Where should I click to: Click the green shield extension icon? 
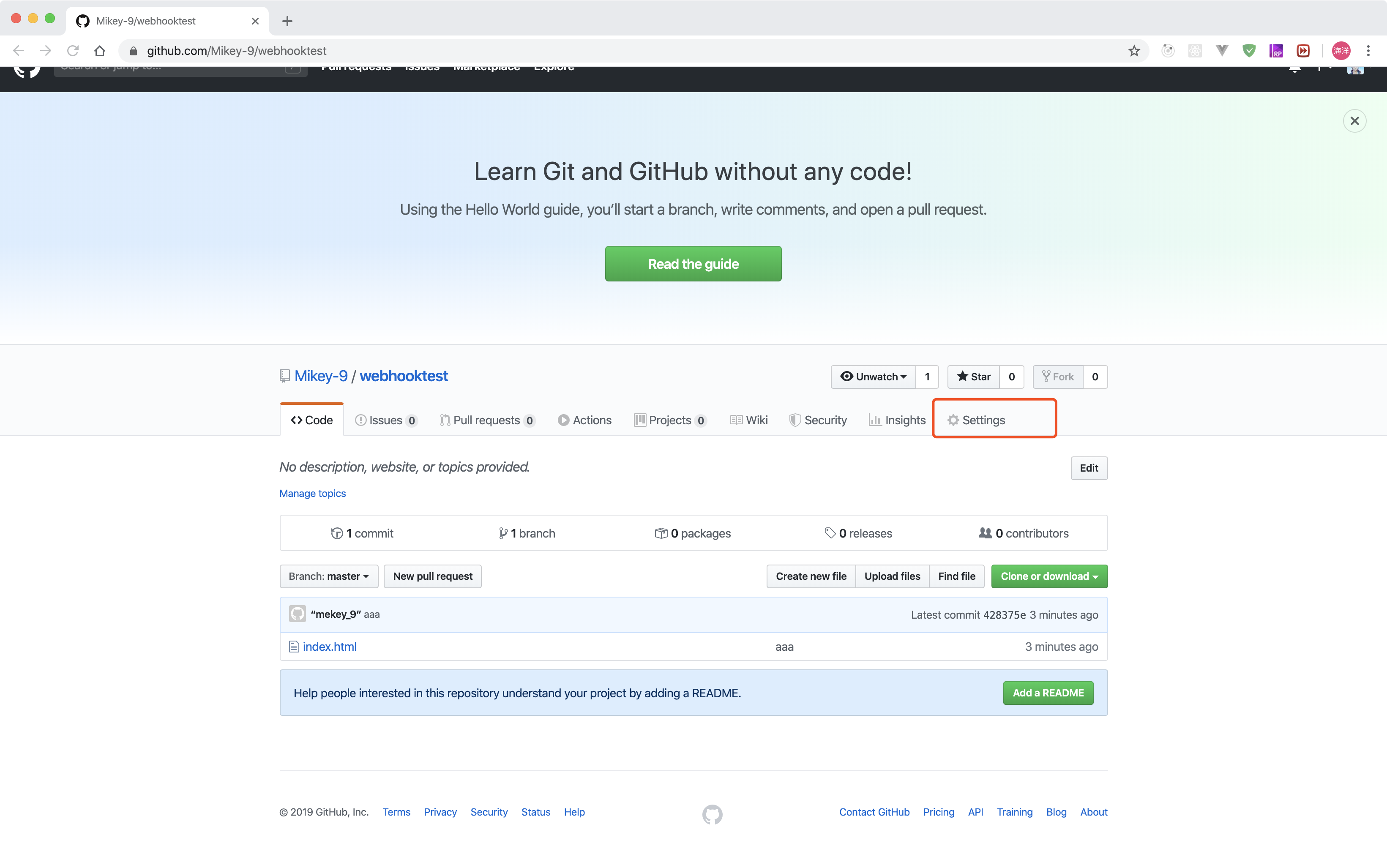point(1249,51)
